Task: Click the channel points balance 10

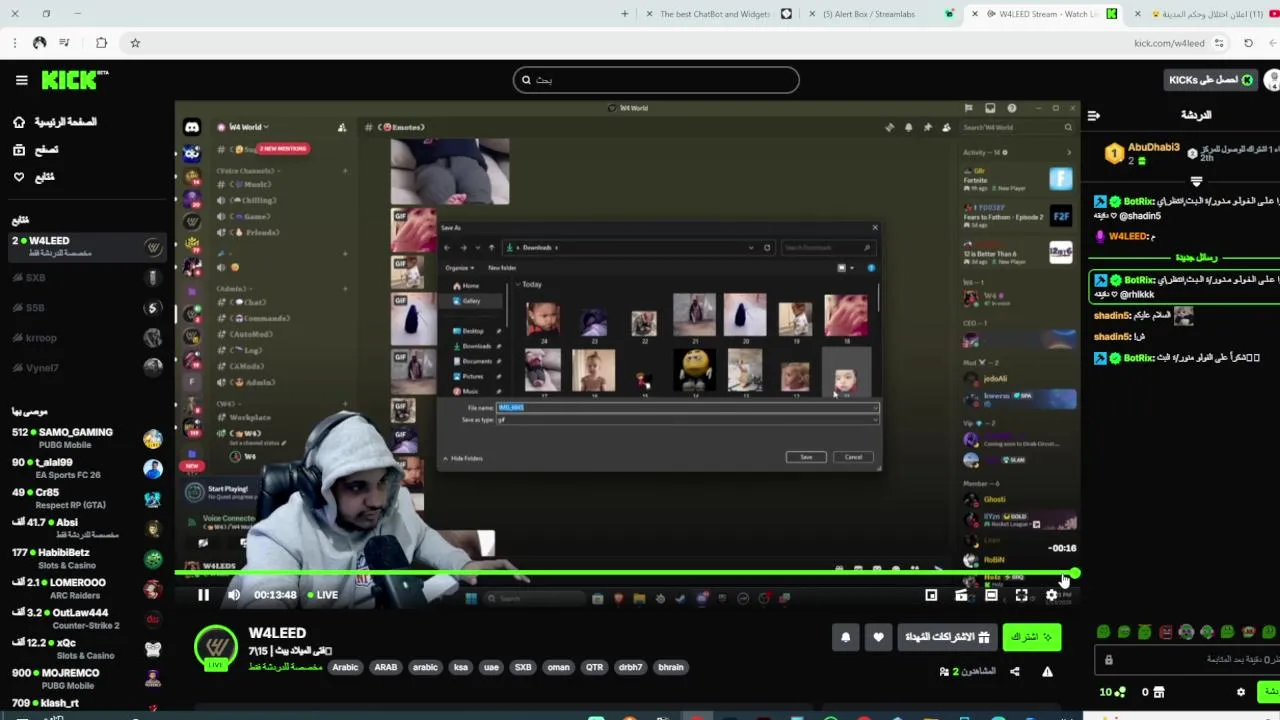Action: [1112, 692]
